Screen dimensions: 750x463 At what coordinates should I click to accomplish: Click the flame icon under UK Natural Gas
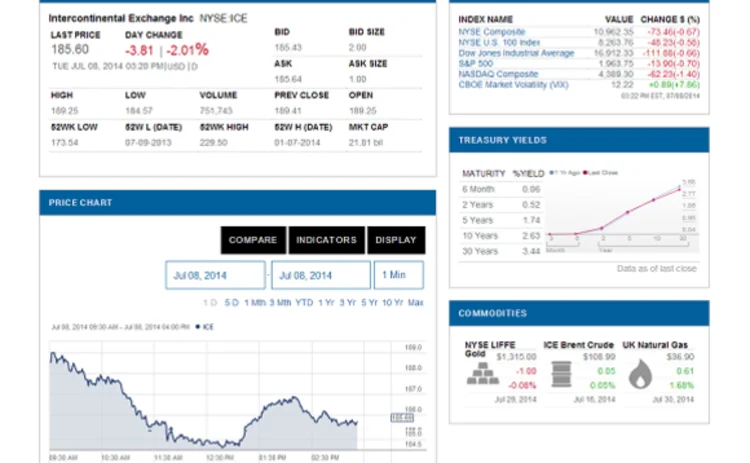640,374
